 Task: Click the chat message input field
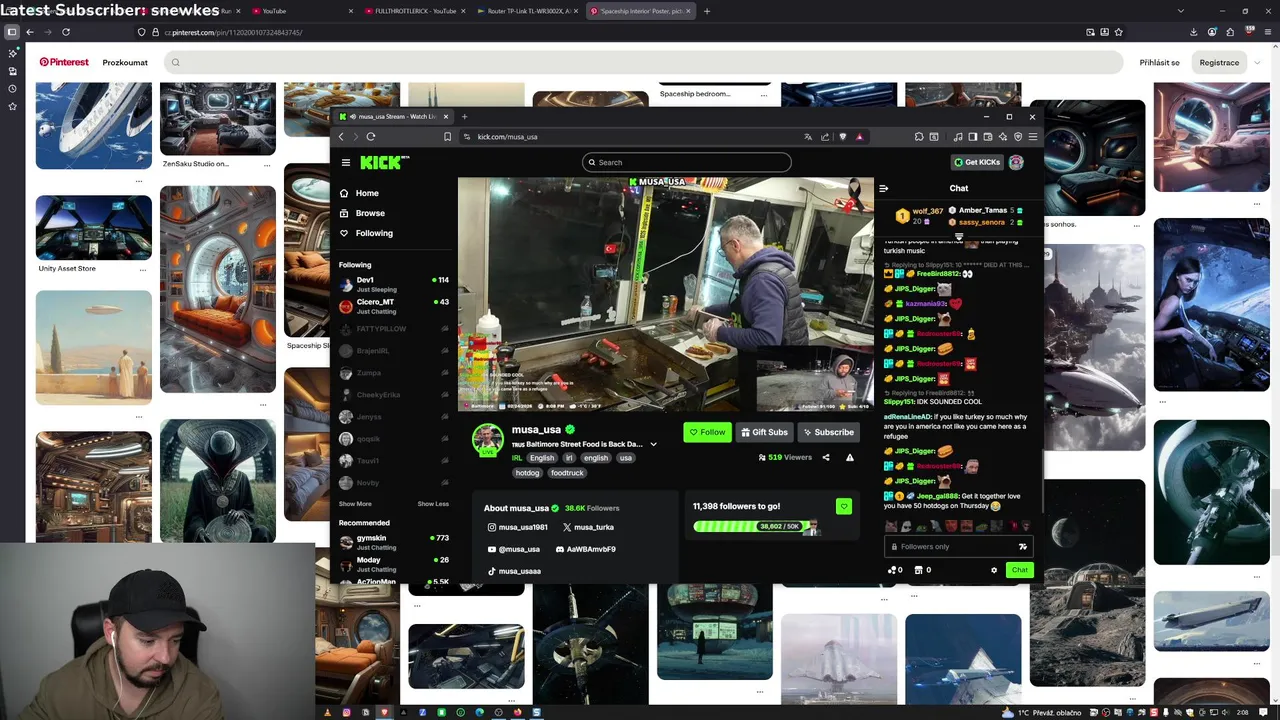click(957, 547)
